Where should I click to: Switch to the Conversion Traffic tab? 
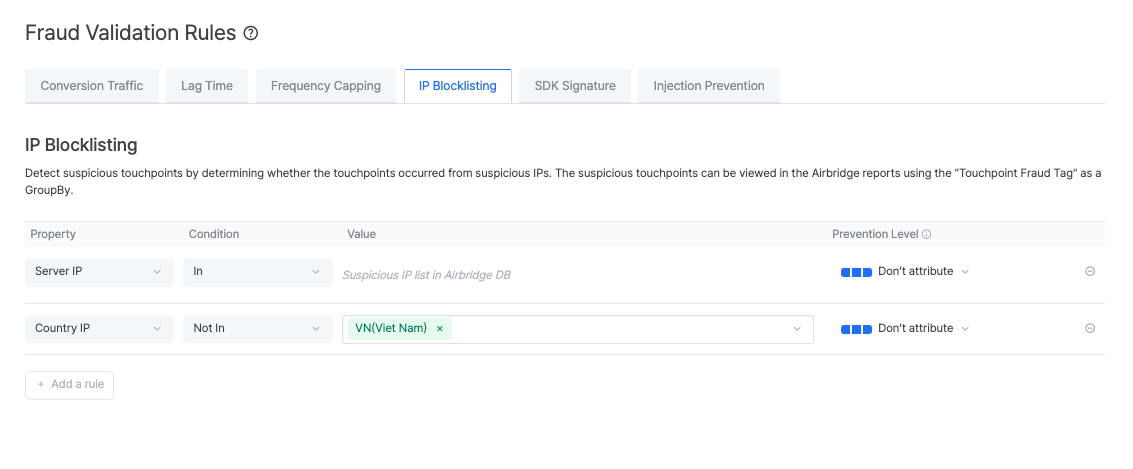pos(92,86)
